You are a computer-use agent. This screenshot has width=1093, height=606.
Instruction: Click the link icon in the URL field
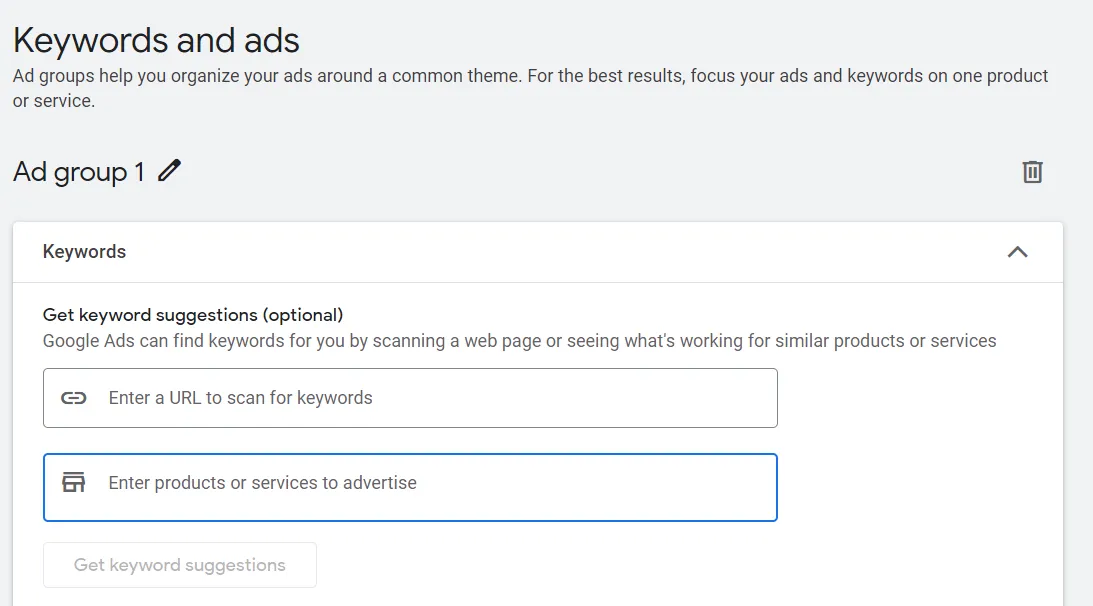click(x=73, y=398)
